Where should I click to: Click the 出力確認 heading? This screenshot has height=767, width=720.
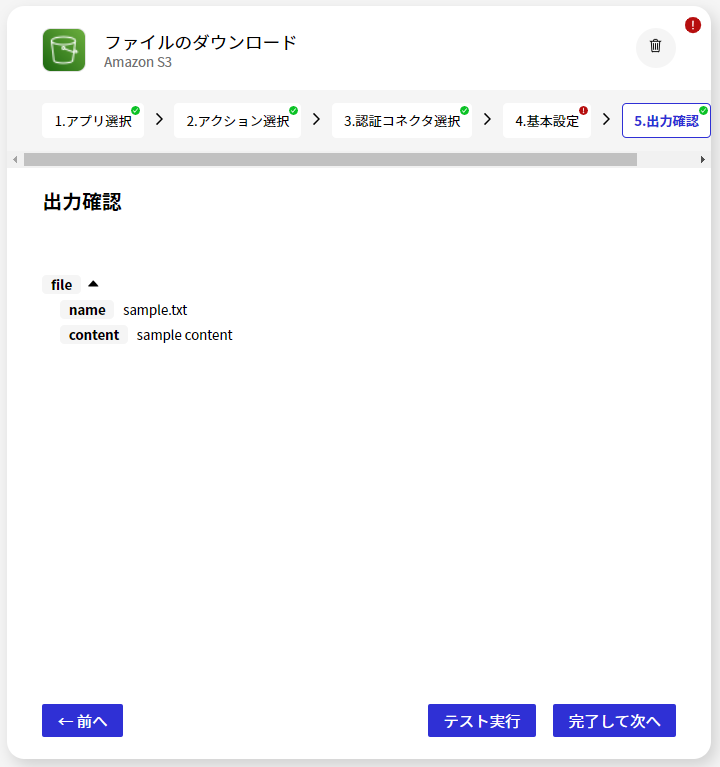(x=82, y=202)
